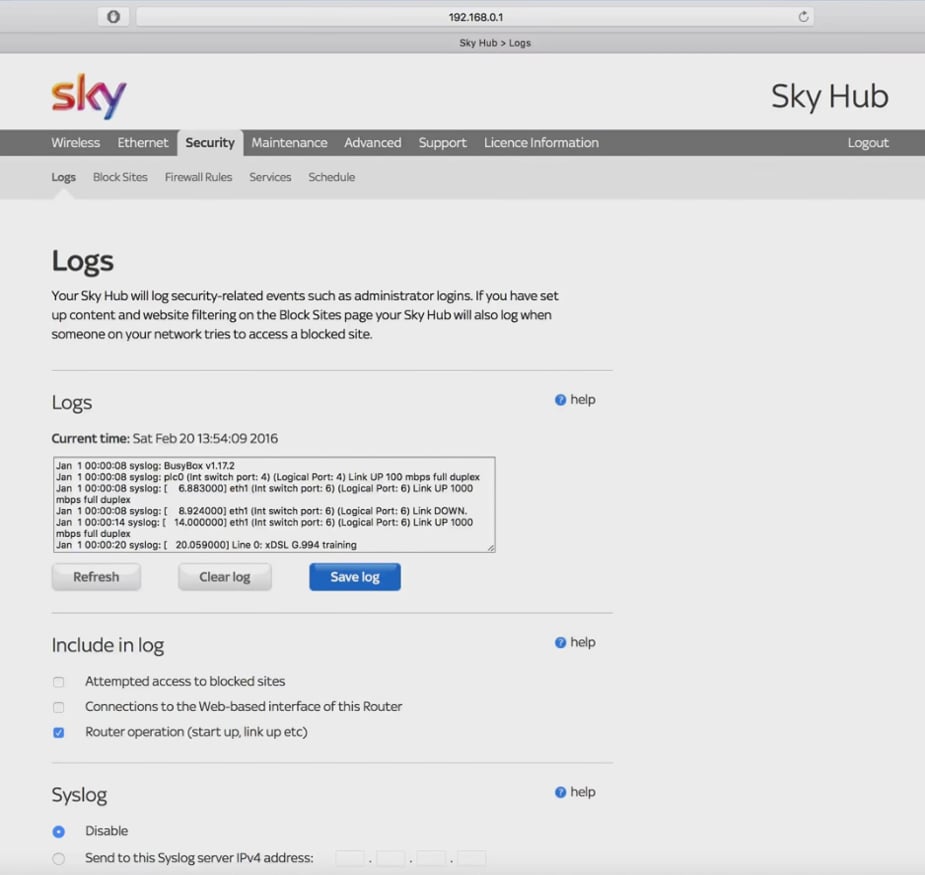Select Send to this Syslog server radio
Screen dimensions: 925x875
(x=58, y=858)
